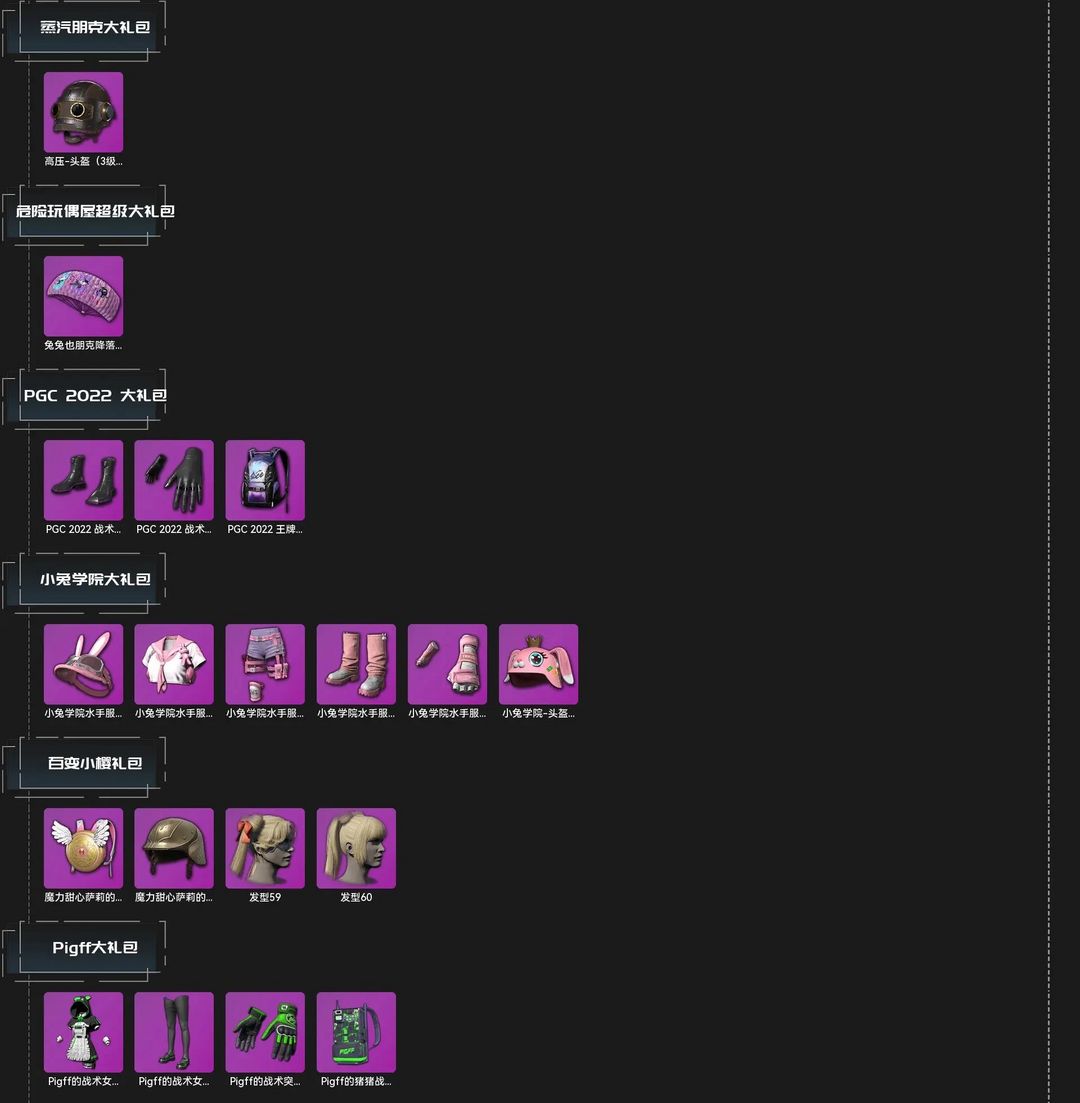The width and height of the screenshot is (1080, 1103).
Task: Select the pink sailor uniform top
Action: click(x=174, y=664)
